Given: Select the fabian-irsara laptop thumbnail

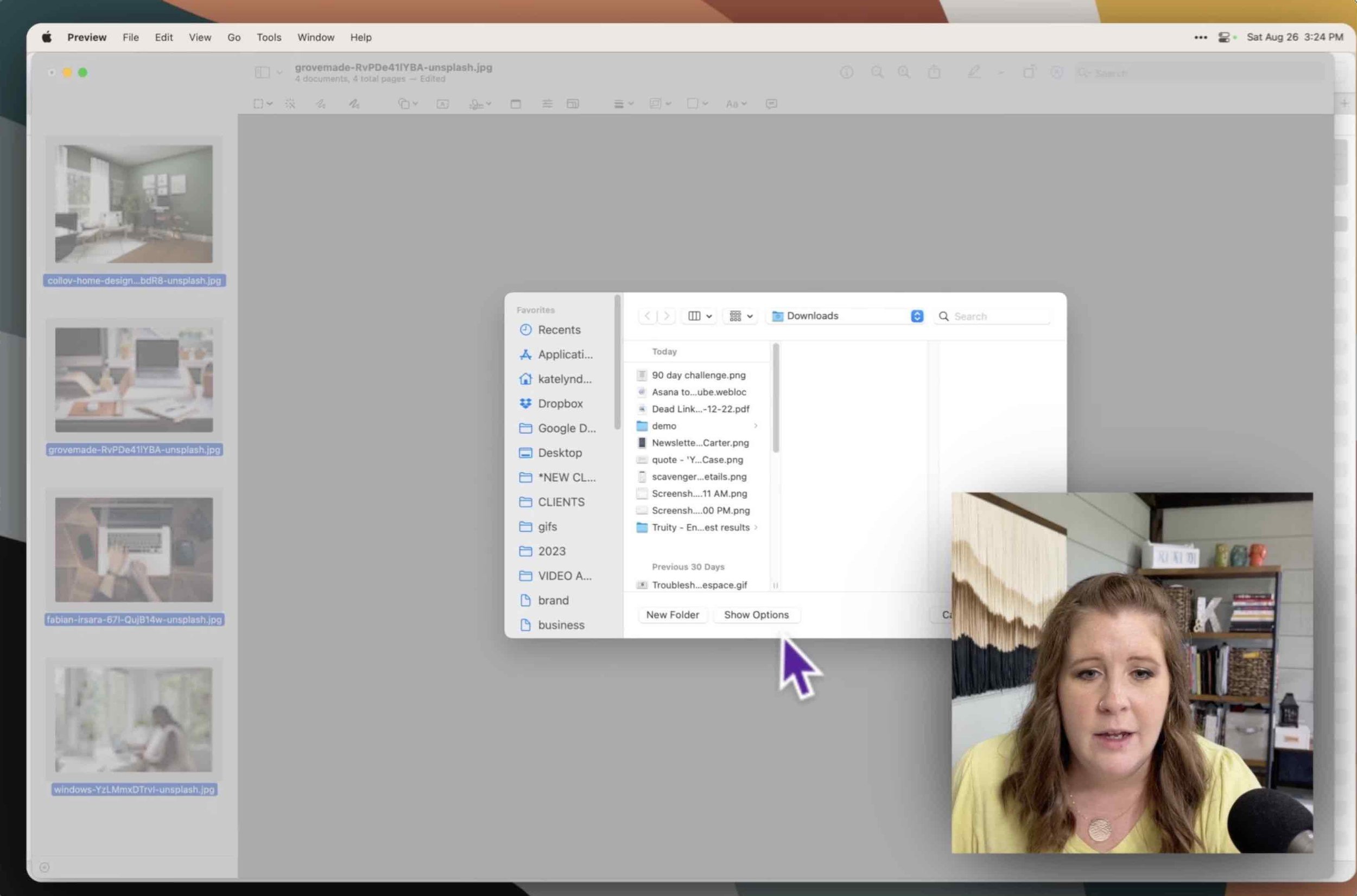Looking at the screenshot, I should pyautogui.click(x=134, y=549).
